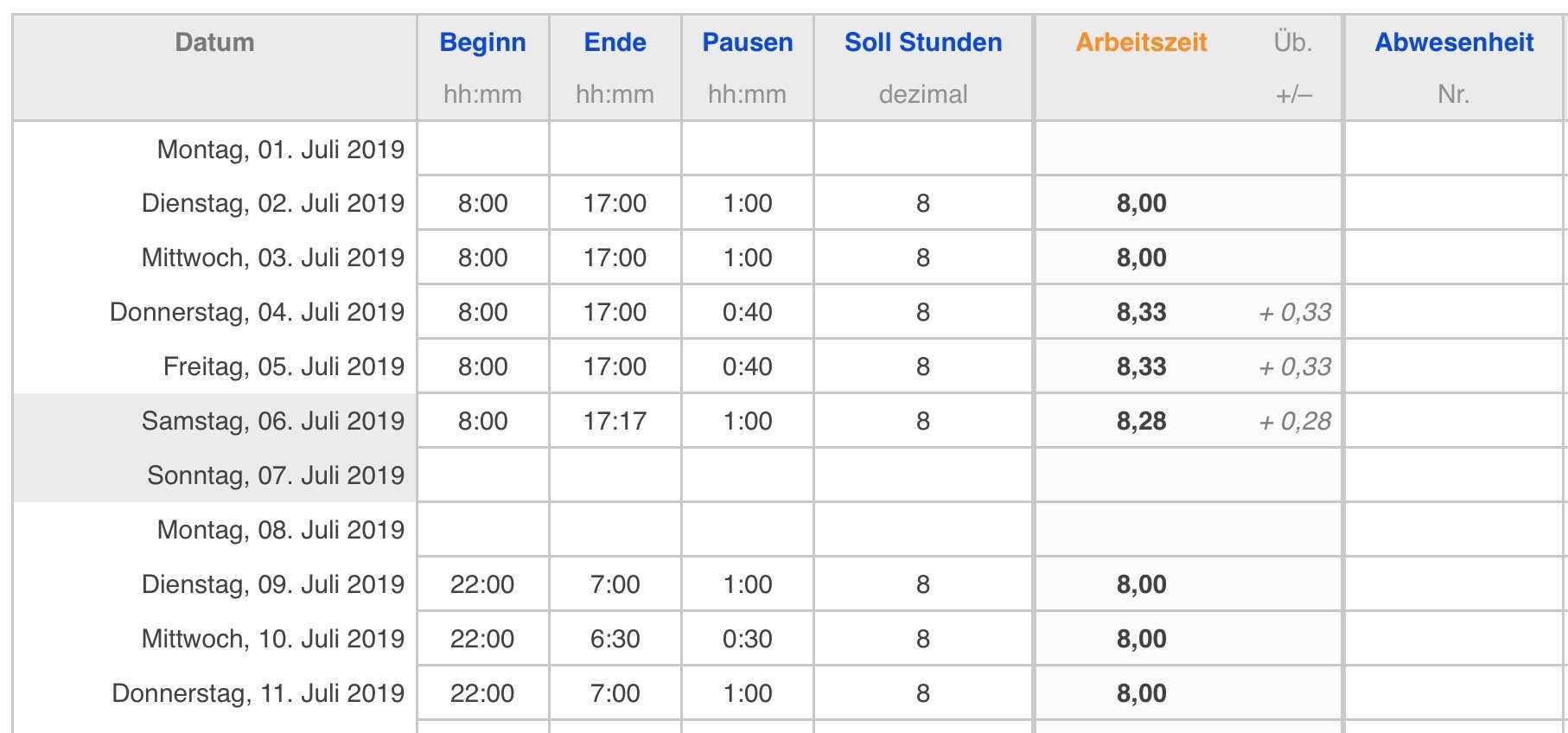Image resolution: width=1568 pixels, height=733 pixels.
Task: Select the Montag, 08. Juli 2019 row label
Action: coord(280,530)
